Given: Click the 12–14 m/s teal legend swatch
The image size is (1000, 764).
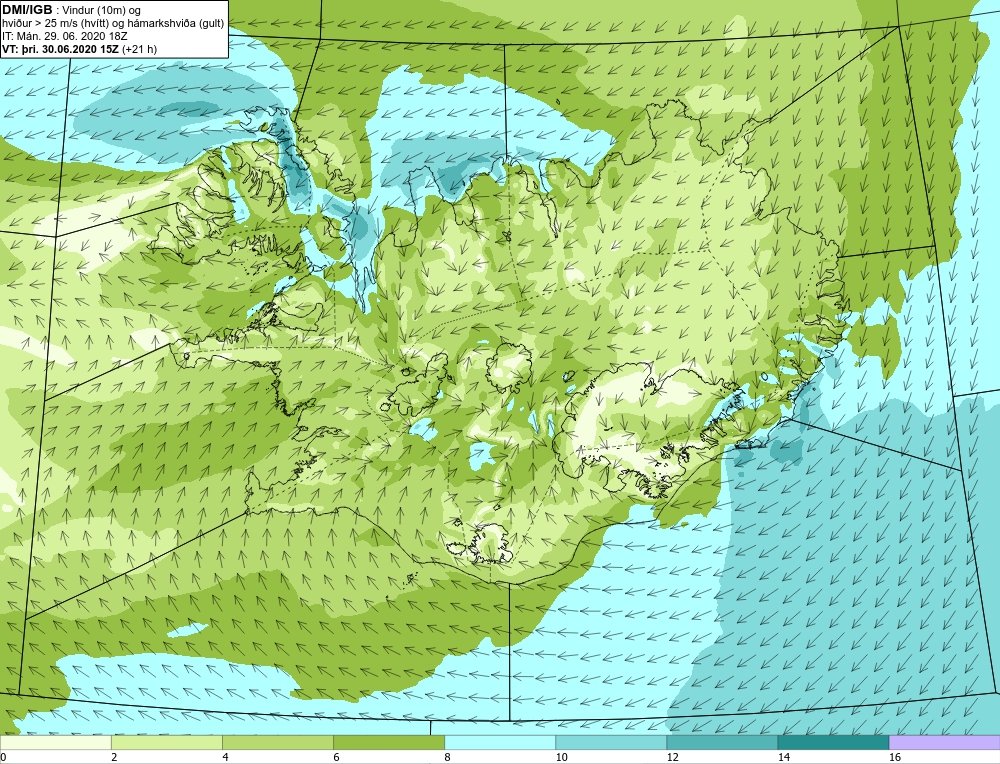Looking at the screenshot, I should [x=721, y=742].
